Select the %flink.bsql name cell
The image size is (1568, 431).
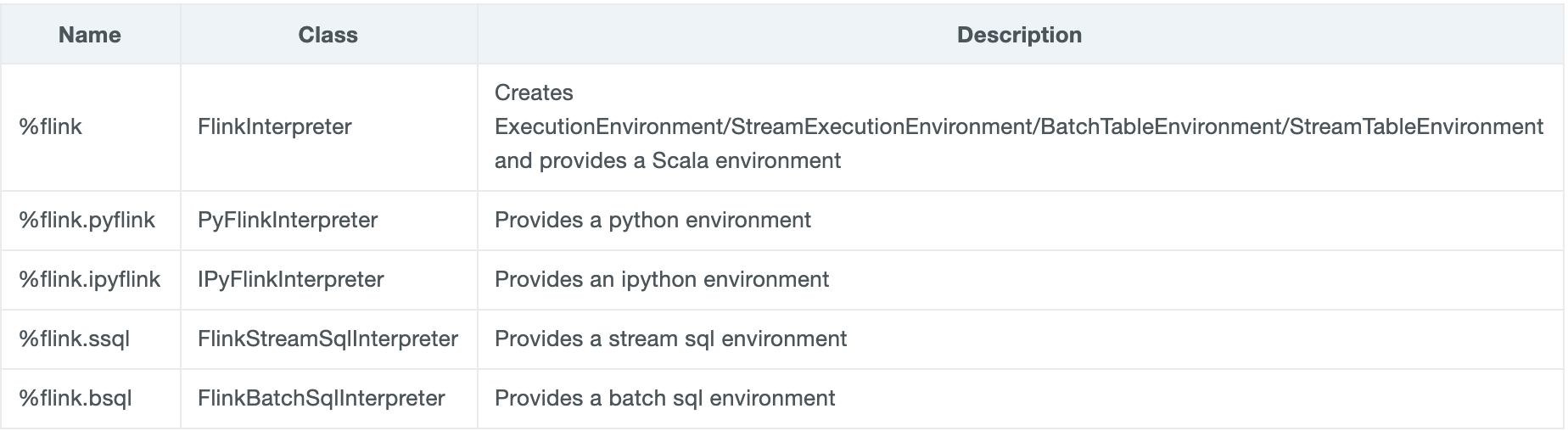tap(75, 399)
